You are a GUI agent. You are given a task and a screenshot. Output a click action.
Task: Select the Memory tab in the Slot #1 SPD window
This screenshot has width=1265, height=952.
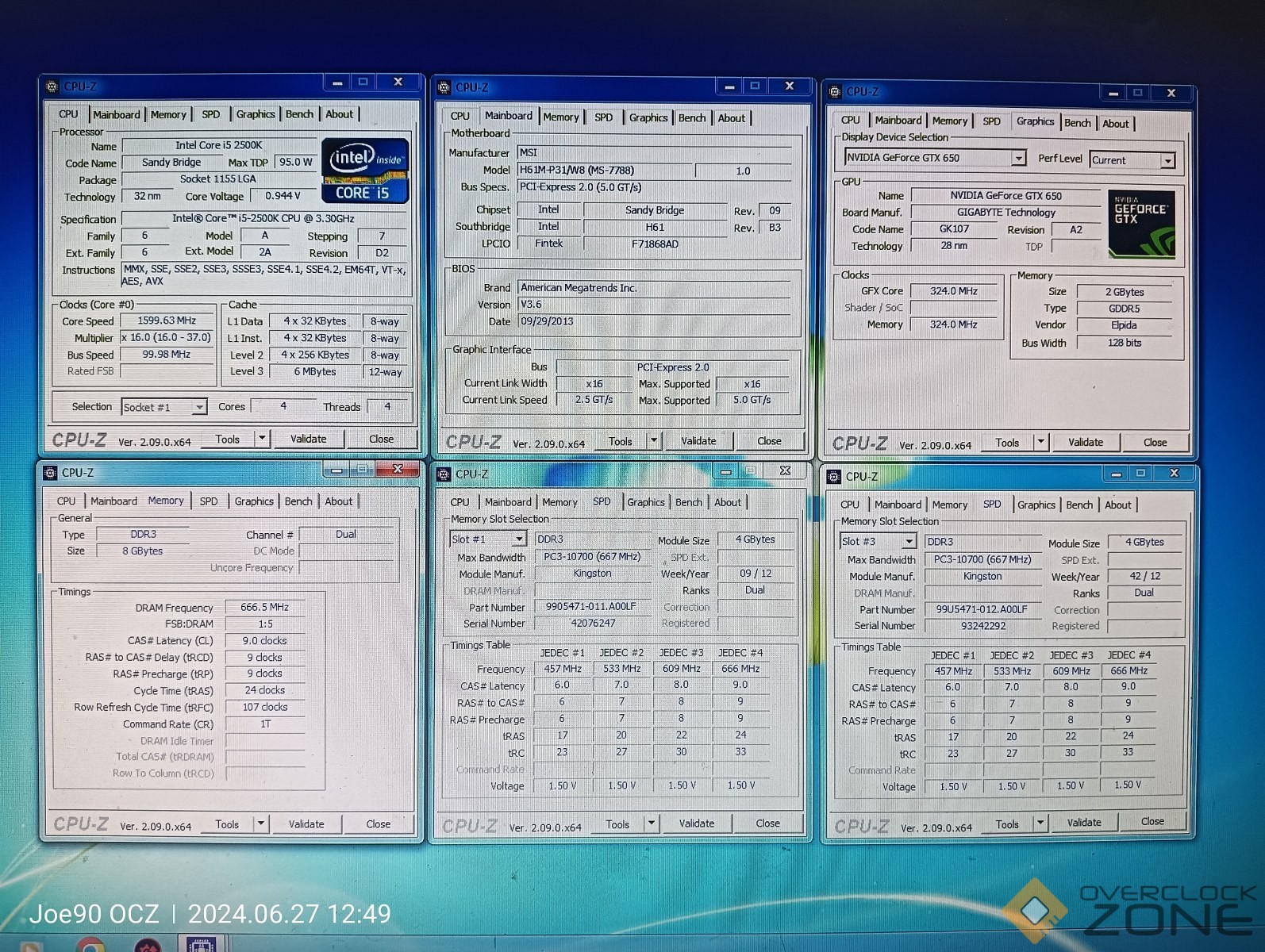tap(559, 503)
